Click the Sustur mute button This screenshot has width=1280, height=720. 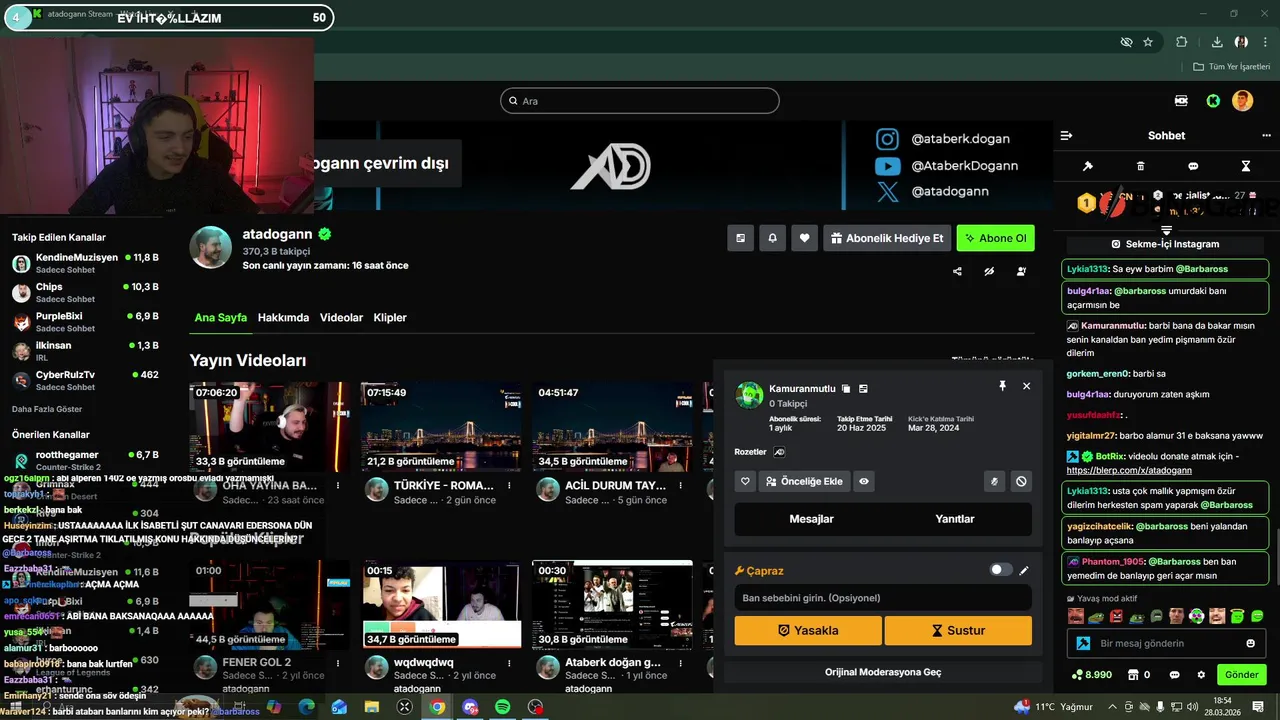[958, 631]
